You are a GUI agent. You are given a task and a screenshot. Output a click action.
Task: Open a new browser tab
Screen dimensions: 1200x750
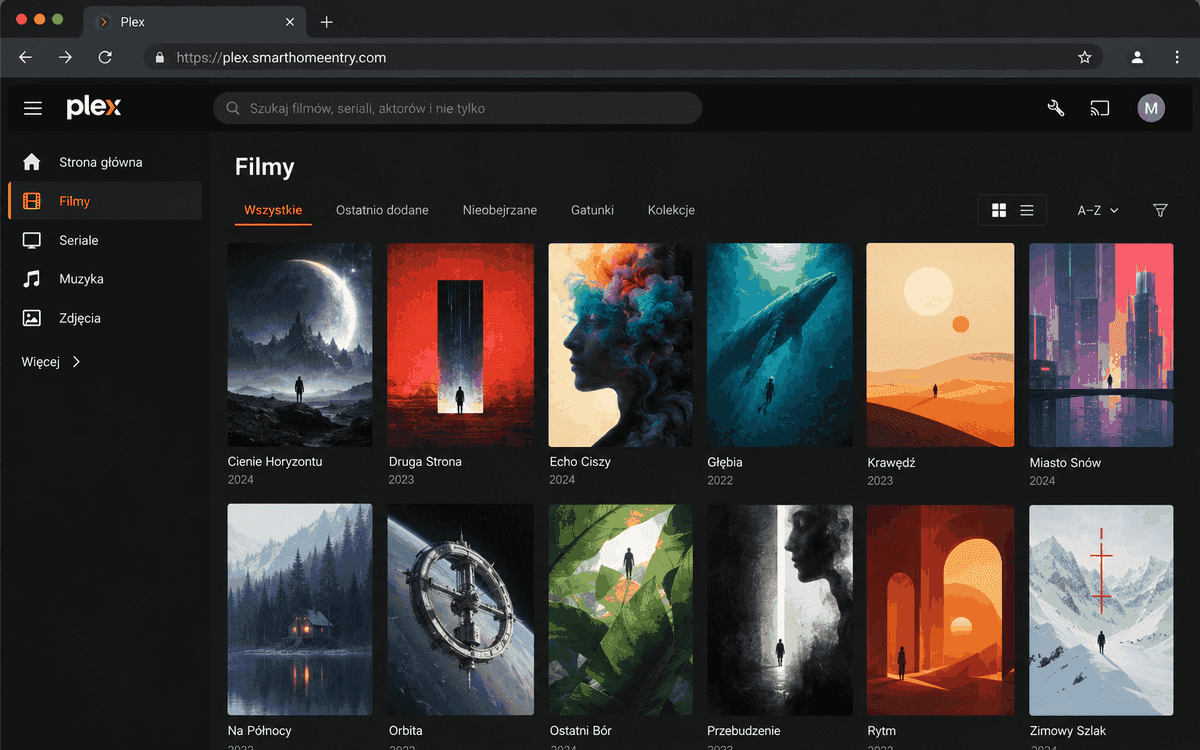[326, 22]
